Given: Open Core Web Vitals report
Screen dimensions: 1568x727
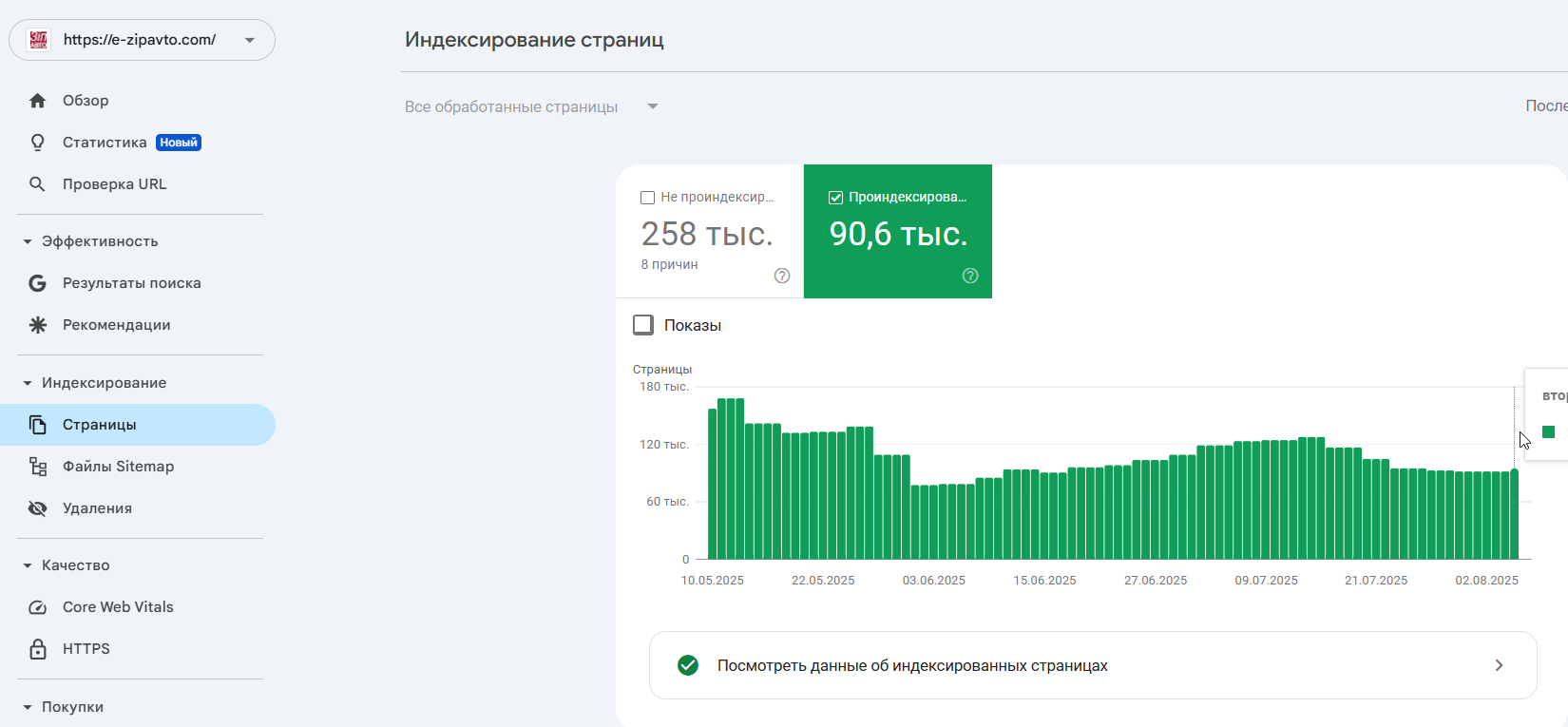Looking at the screenshot, I should click(138, 607).
